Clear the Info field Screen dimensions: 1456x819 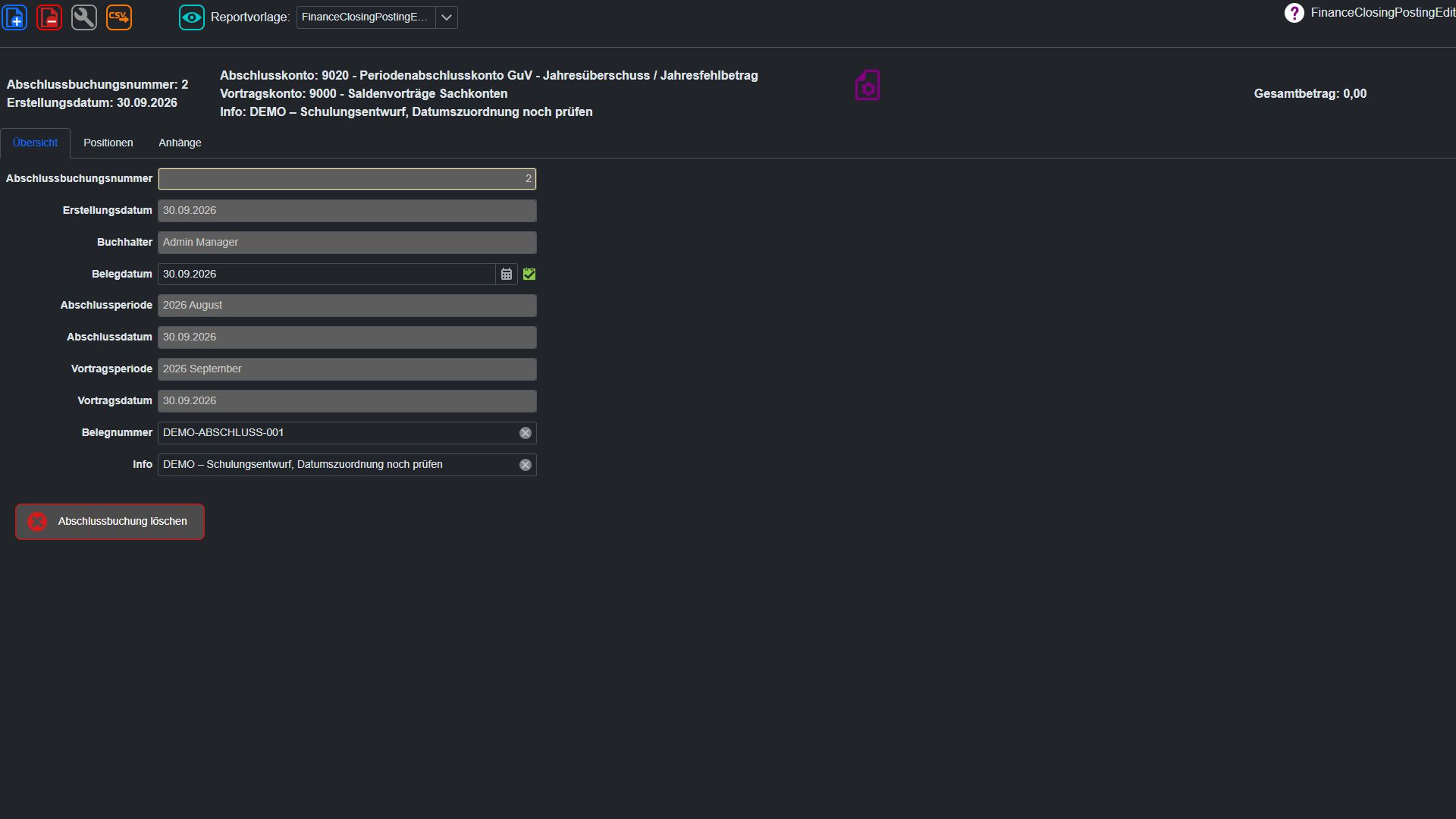click(x=526, y=465)
